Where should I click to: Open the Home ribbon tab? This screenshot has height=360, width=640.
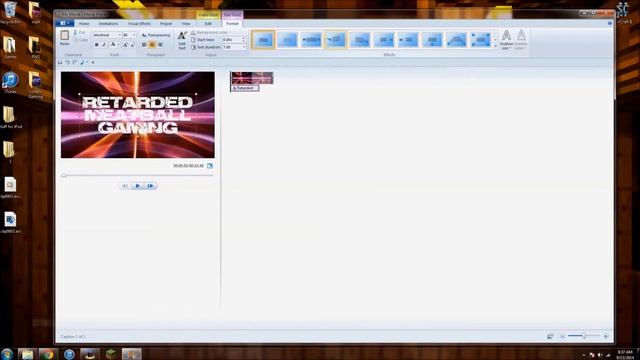click(x=84, y=24)
